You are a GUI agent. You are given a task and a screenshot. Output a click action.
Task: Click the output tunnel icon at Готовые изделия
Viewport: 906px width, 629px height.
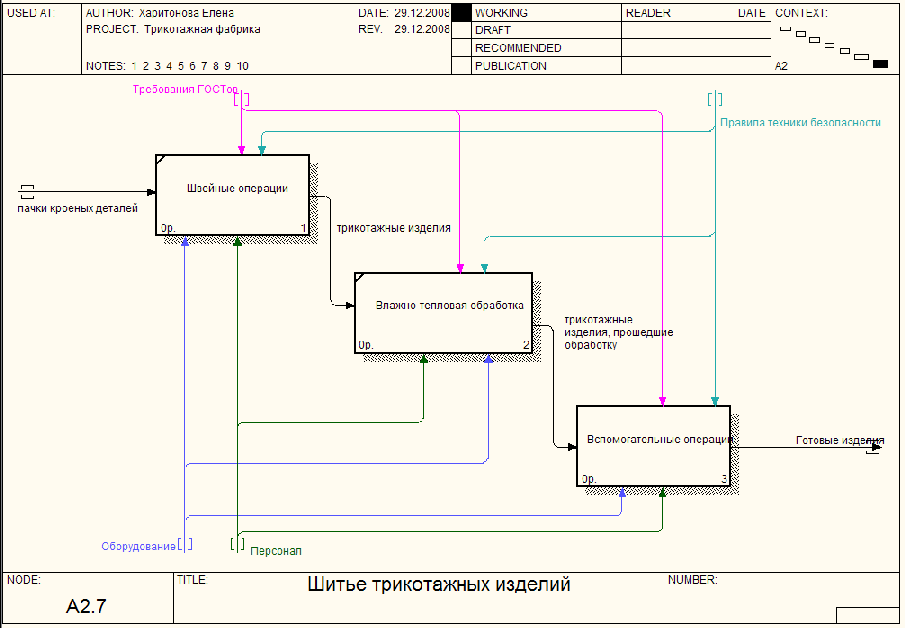click(872, 446)
